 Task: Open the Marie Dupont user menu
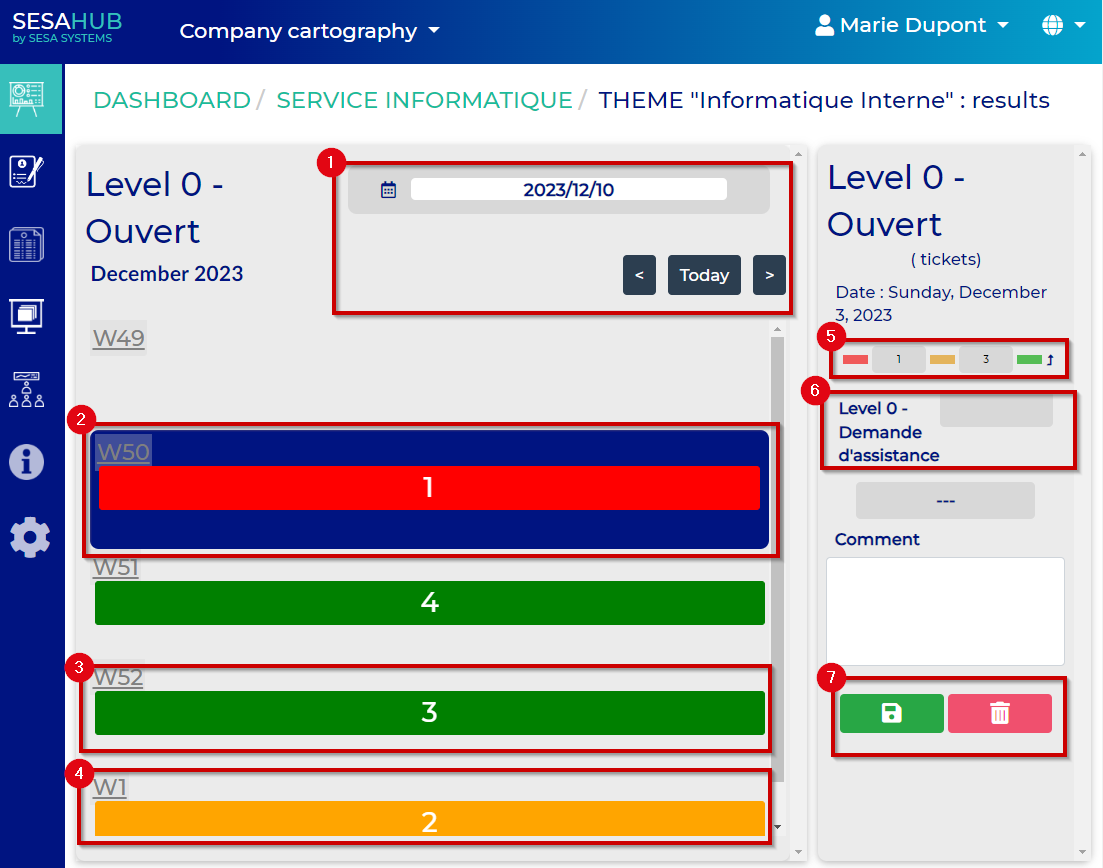911,25
